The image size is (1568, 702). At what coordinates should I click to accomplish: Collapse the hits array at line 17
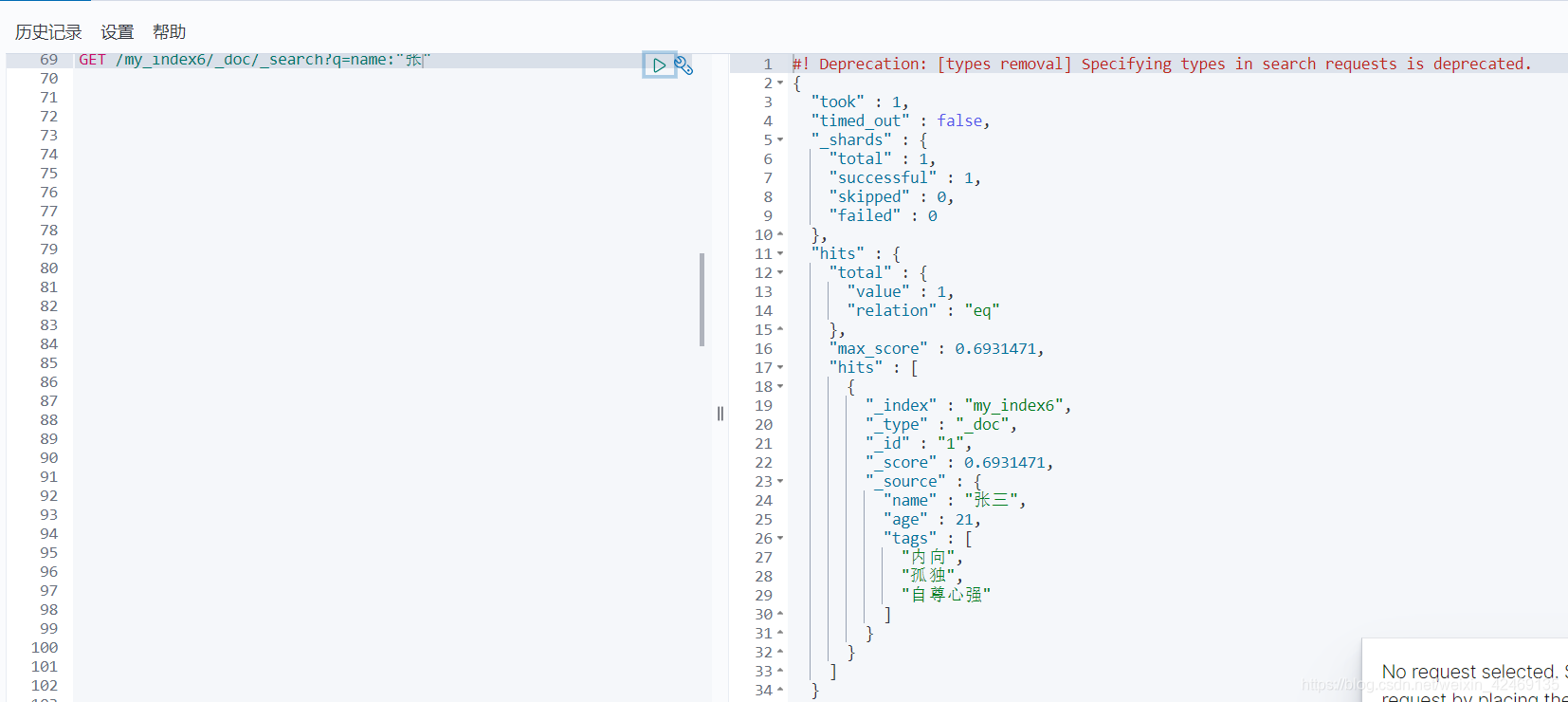pos(780,367)
